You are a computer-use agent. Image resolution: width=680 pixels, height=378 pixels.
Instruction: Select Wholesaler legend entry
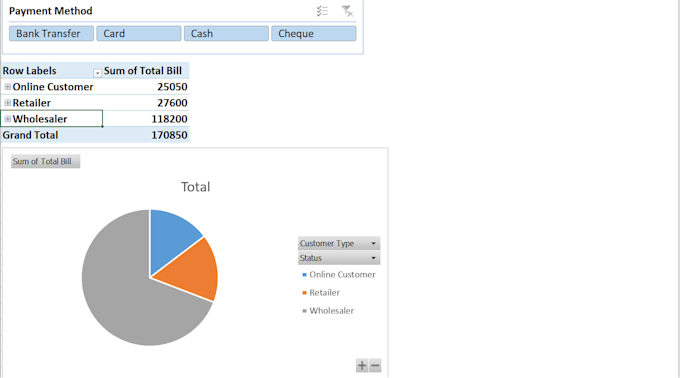(x=328, y=311)
